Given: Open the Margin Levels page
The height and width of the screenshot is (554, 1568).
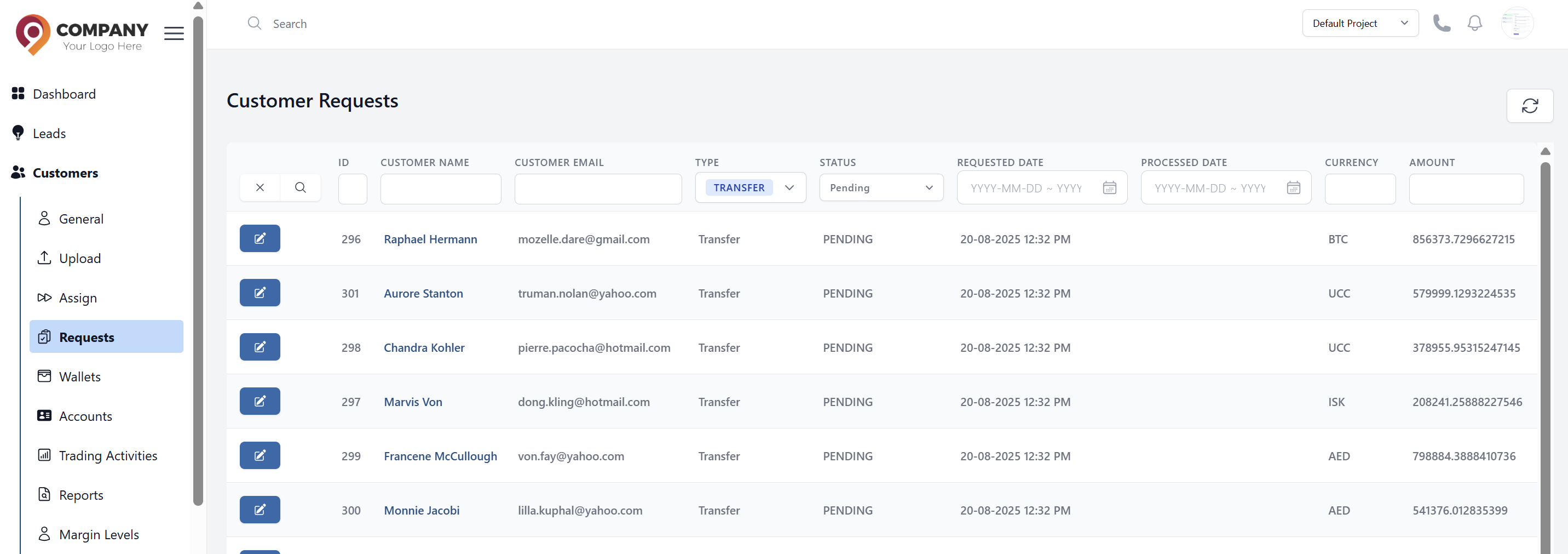Looking at the screenshot, I should (x=99, y=534).
